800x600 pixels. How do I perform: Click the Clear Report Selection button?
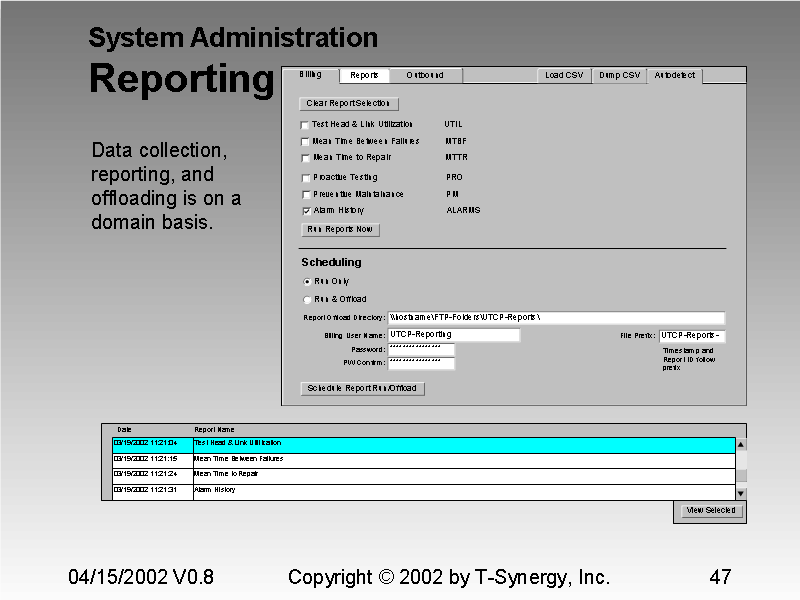(349, 103)
